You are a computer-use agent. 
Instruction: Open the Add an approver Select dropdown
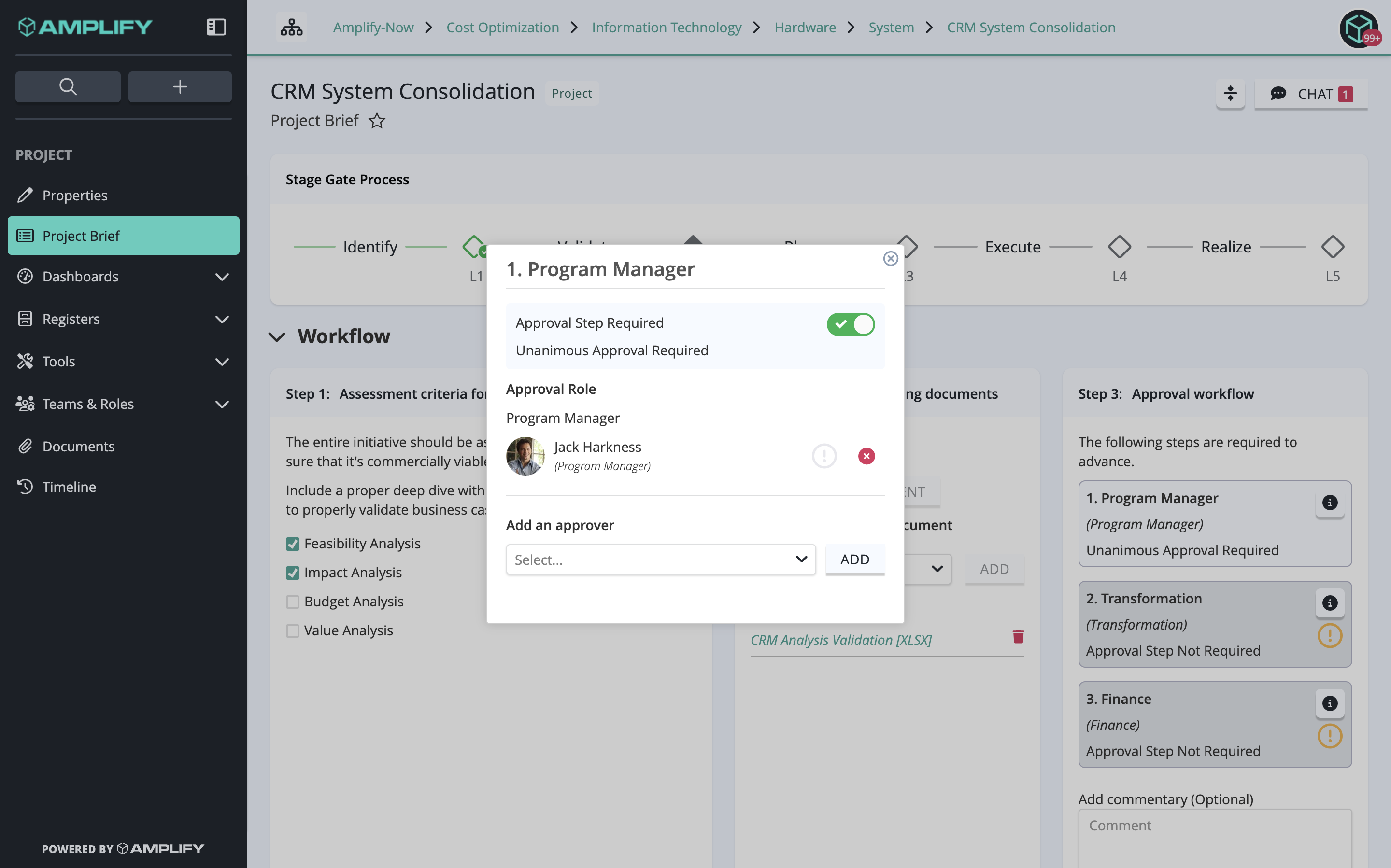tap(660, 560)
